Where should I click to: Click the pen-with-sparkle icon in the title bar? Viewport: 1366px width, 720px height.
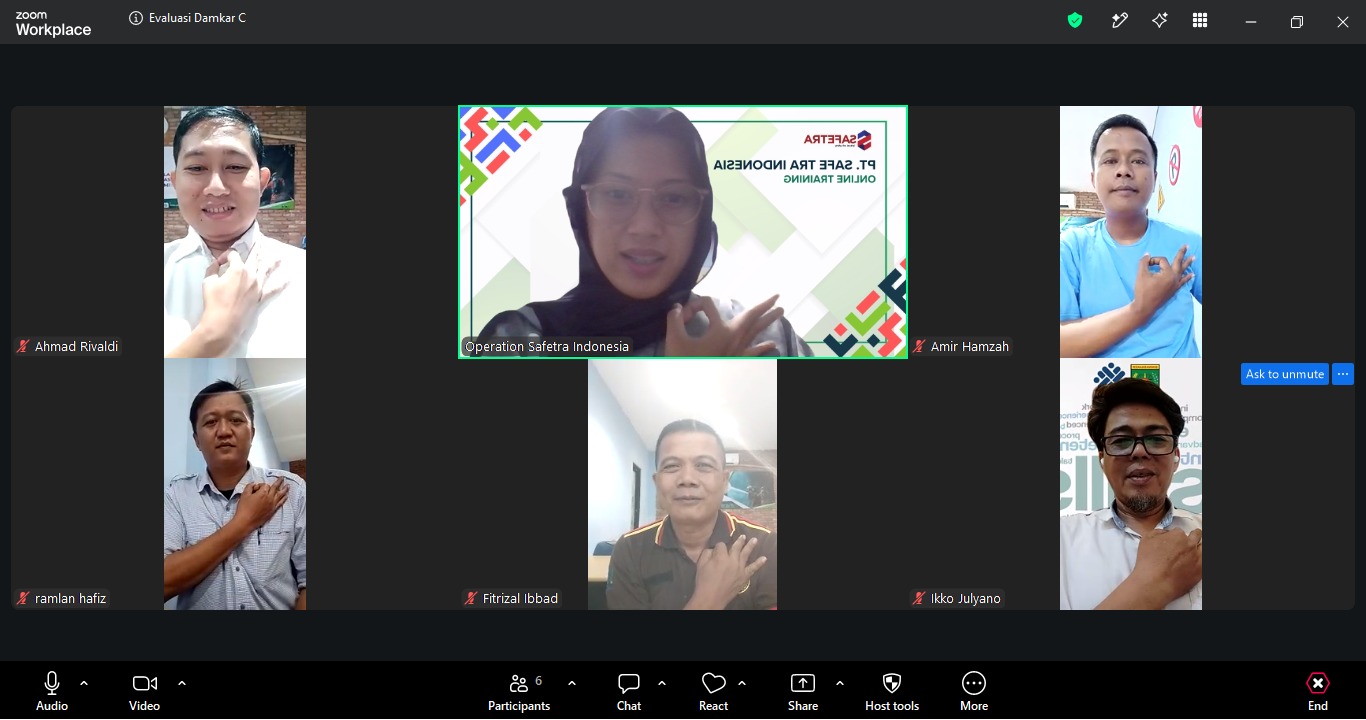(x=1120, y=20)
